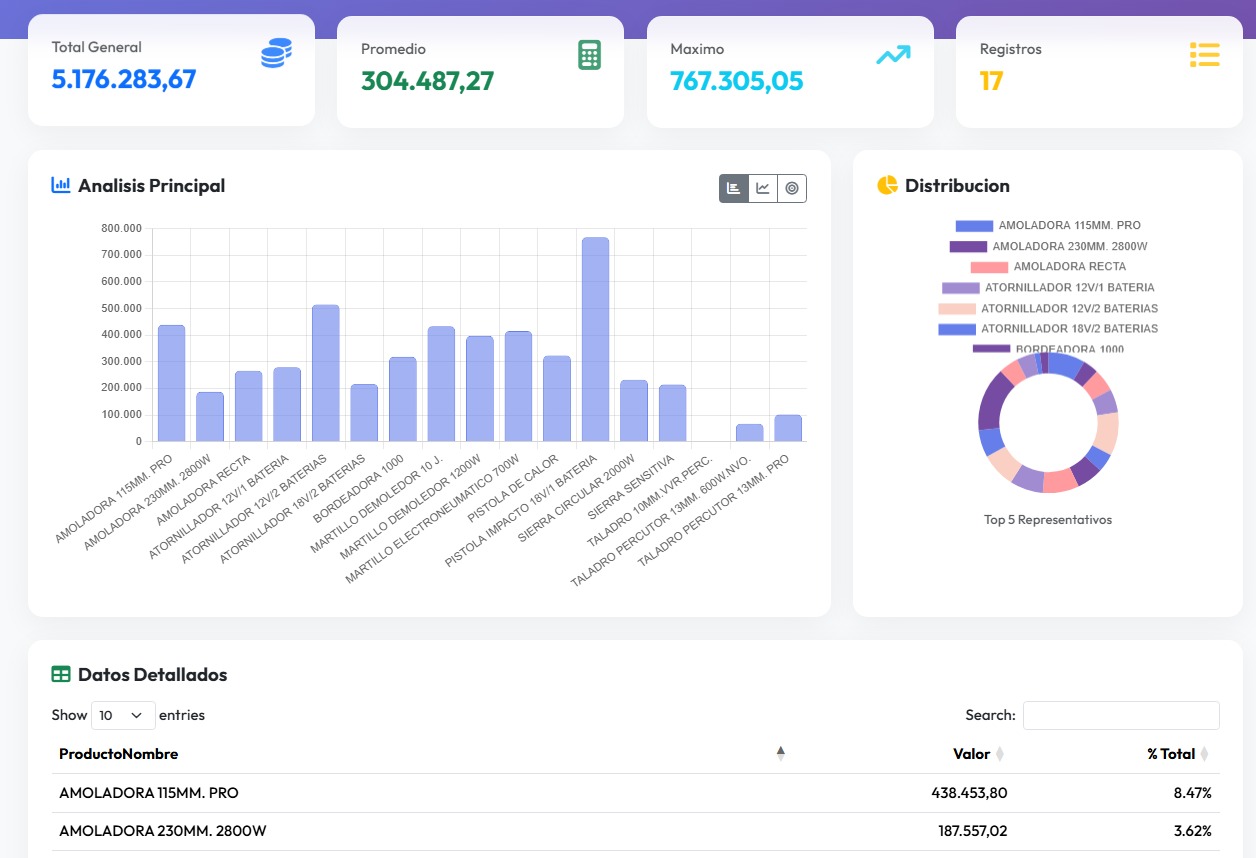Click the table icon beside Datos Detallados
The height and width of the screenshot is (858, 1256).
(61, 675)
